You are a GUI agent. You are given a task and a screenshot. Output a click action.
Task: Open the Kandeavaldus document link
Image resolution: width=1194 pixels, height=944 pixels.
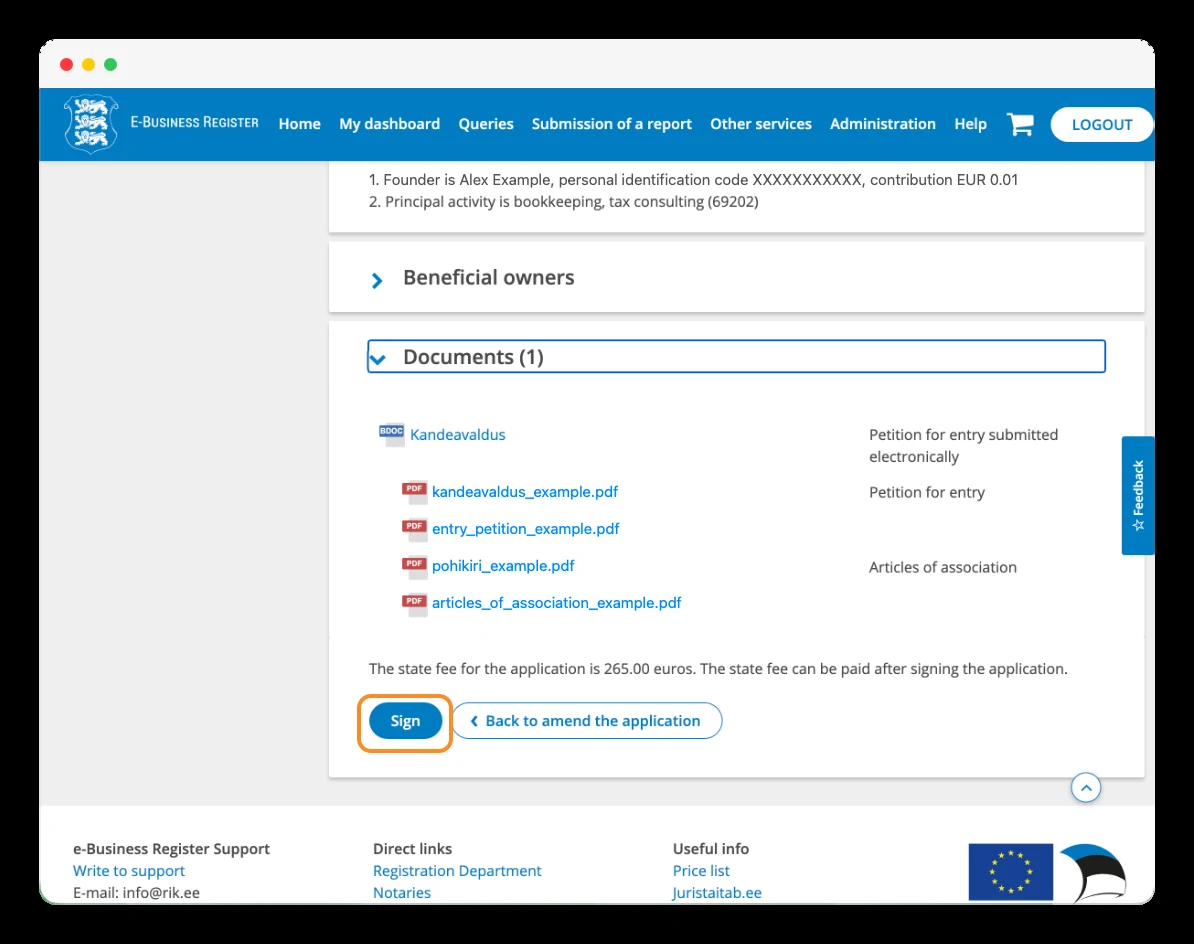(x=458, y=435)
